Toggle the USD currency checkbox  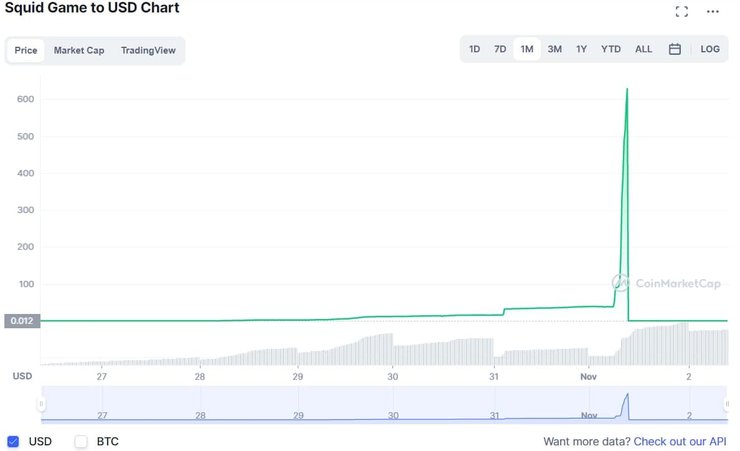pyautogui.click(x=13, y=441)
